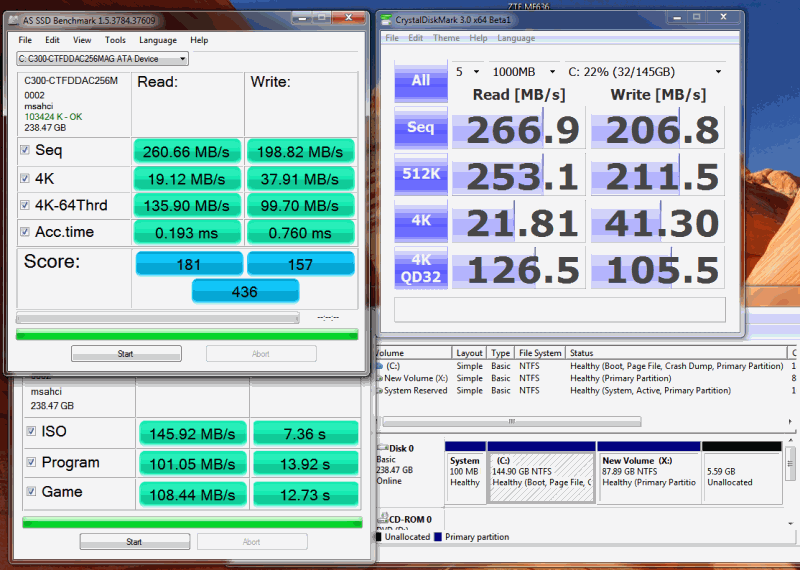Screen dimensions: 800x570
Task: Open Theme menu in CrystalDiskMark
Action: click(446, 38)
